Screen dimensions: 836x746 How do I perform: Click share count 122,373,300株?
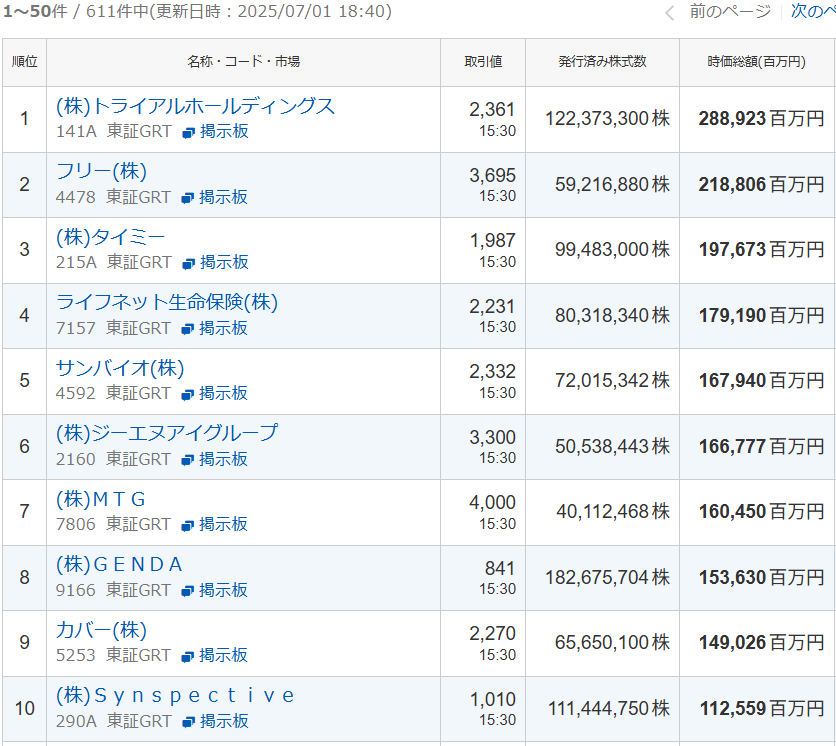(607, 119)
